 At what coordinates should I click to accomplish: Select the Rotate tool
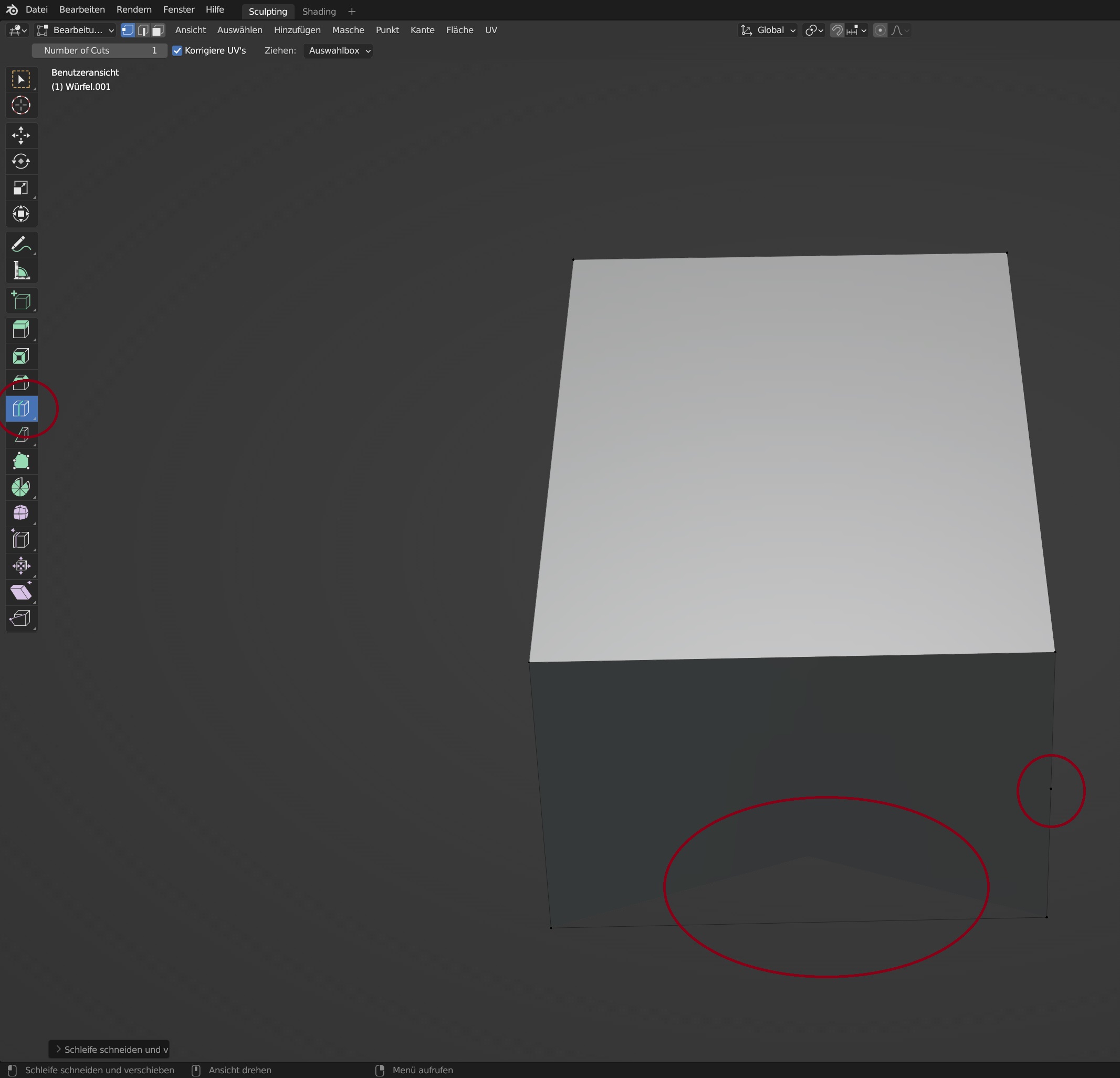[21, 162]
